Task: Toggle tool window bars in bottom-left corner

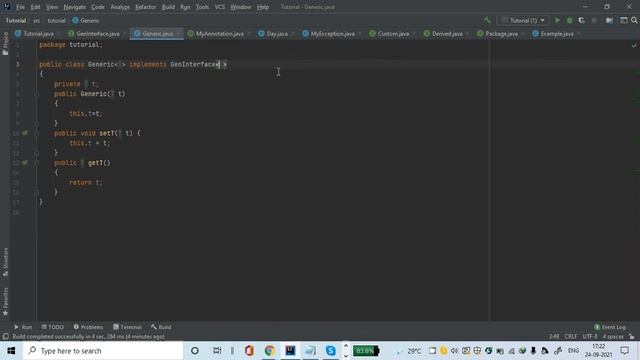Action: point(5,336)
